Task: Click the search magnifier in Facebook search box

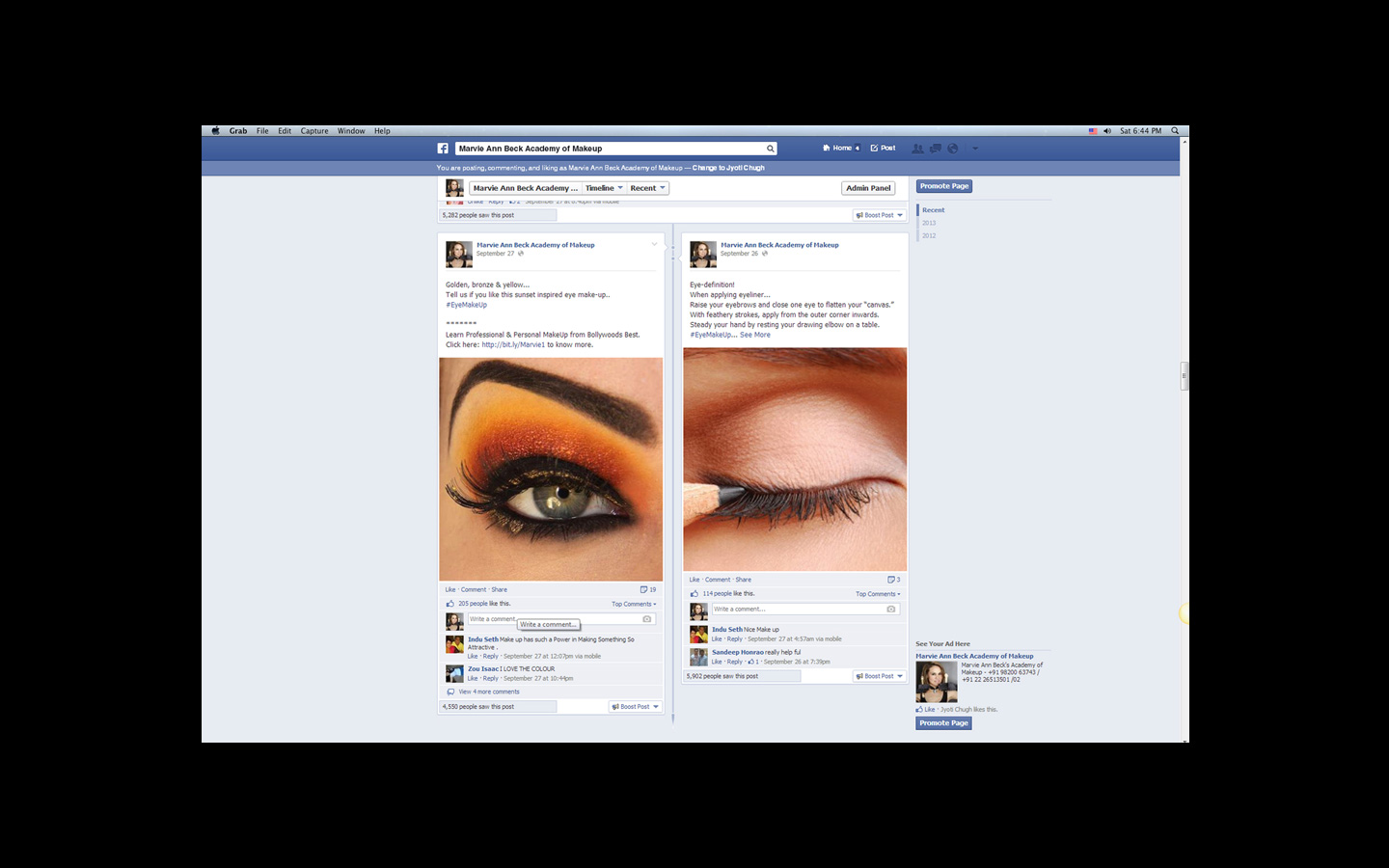Action: [770, 149]
